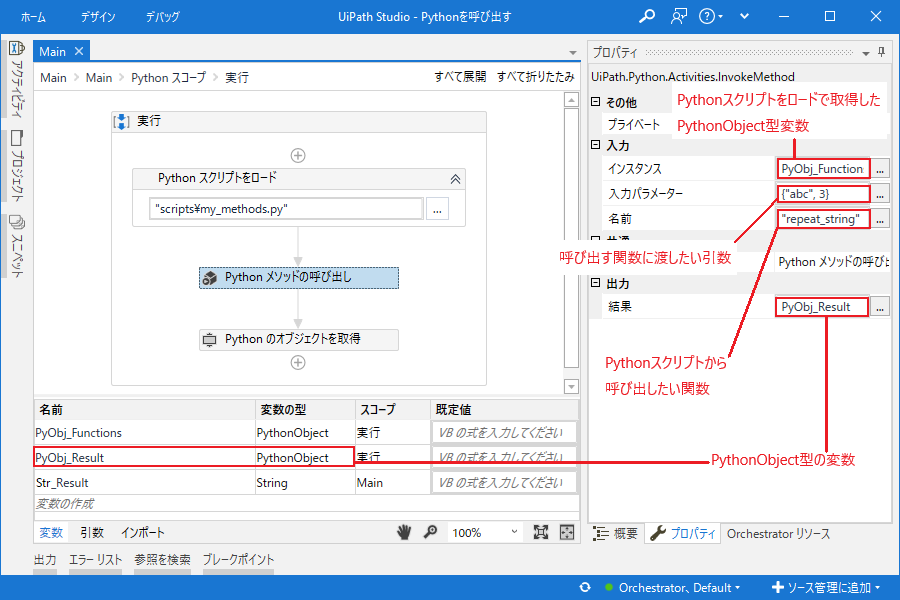Collapse the Python スクリプトをロード activity
The height and width of the screenshot is (600, 900).
point(455,179)
